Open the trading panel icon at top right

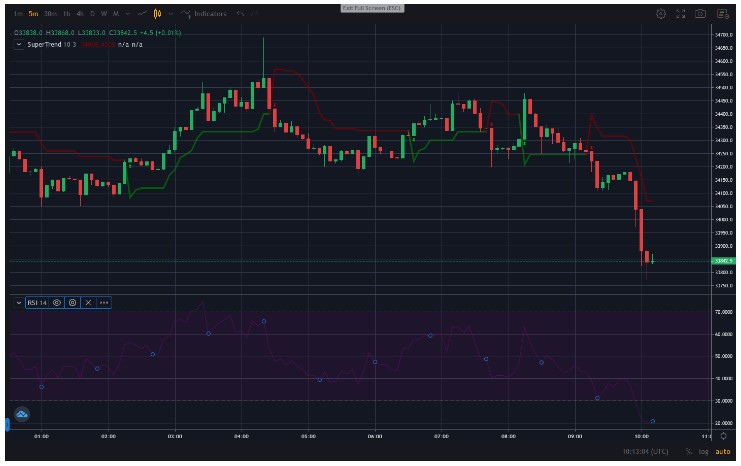pyautogui.click(x=723, y=14)
